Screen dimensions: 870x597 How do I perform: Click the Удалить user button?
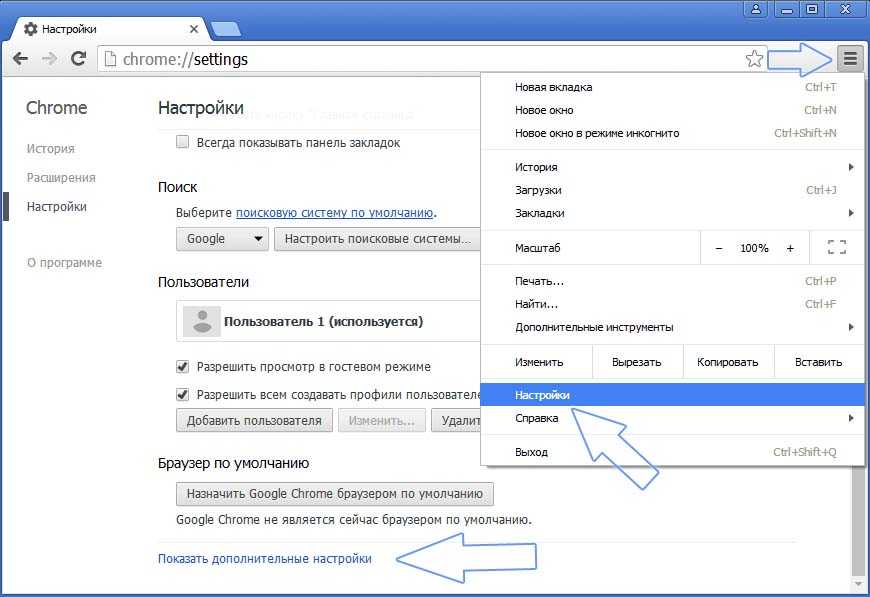[x=457, y=421]
